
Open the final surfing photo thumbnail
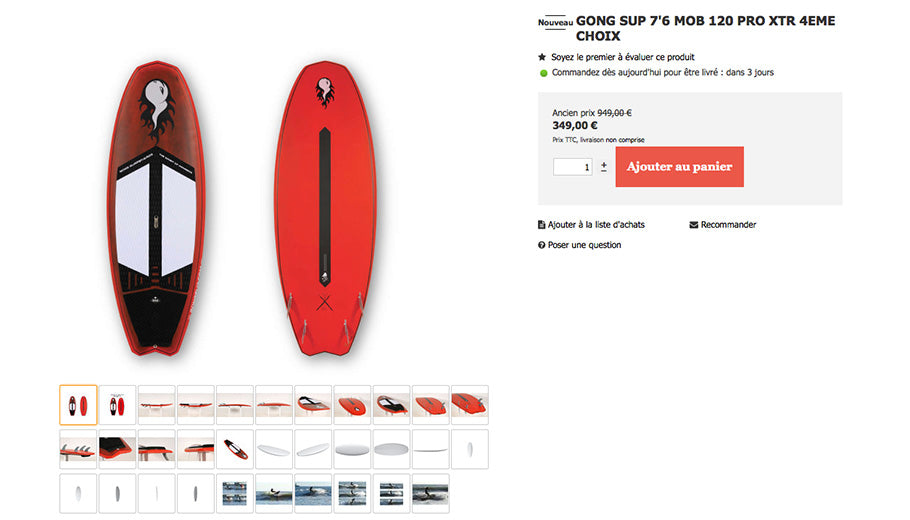430,493
